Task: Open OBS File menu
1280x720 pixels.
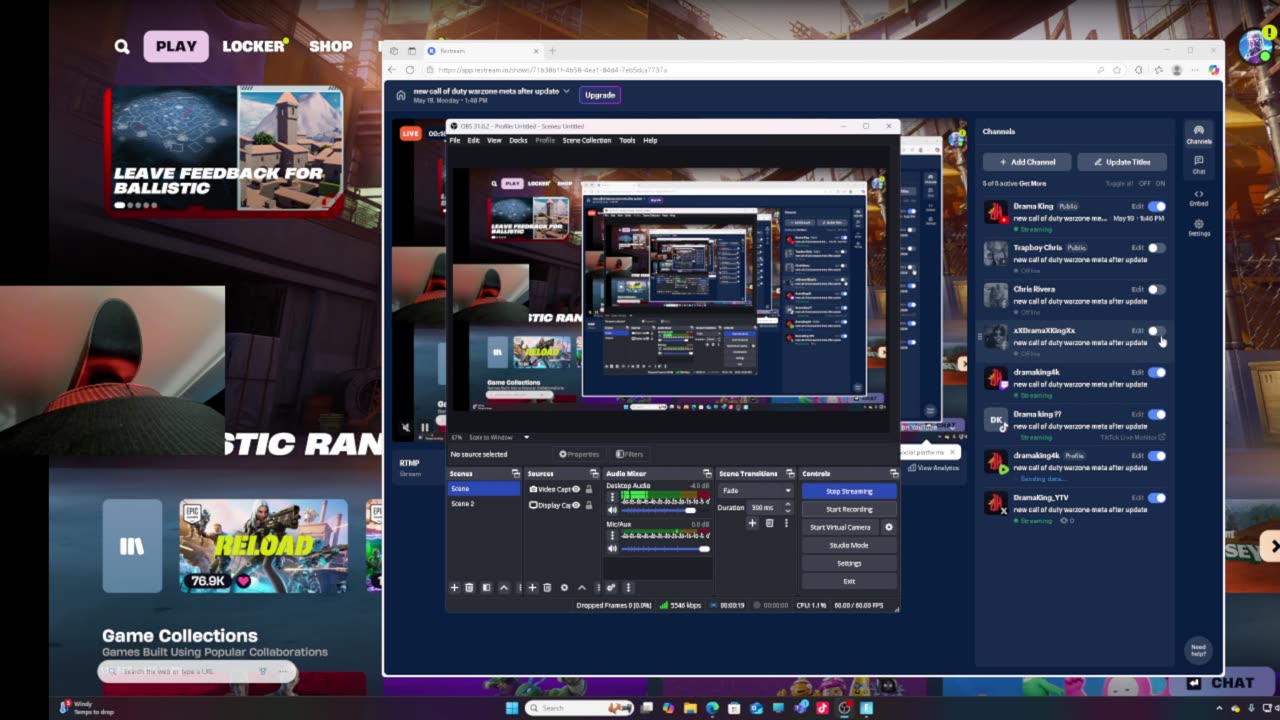Action: (455, 140)
